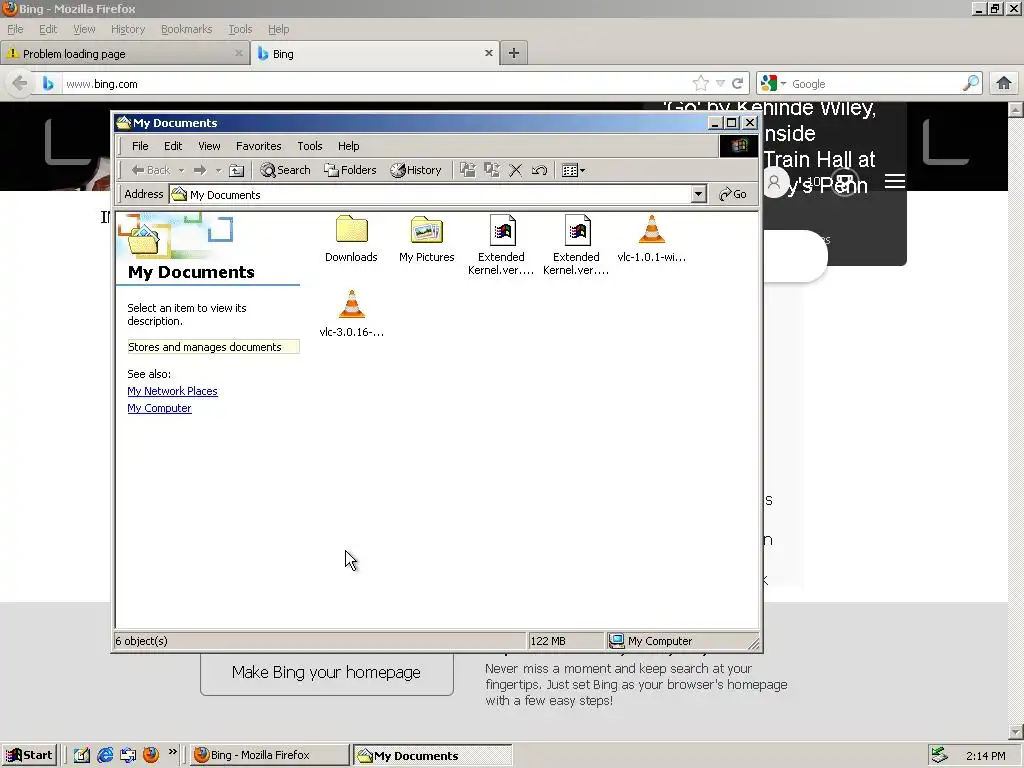Open the Edit menu in My Documents
The height and width of the screenshot is (768, 1024).
[x=173, y=146]
